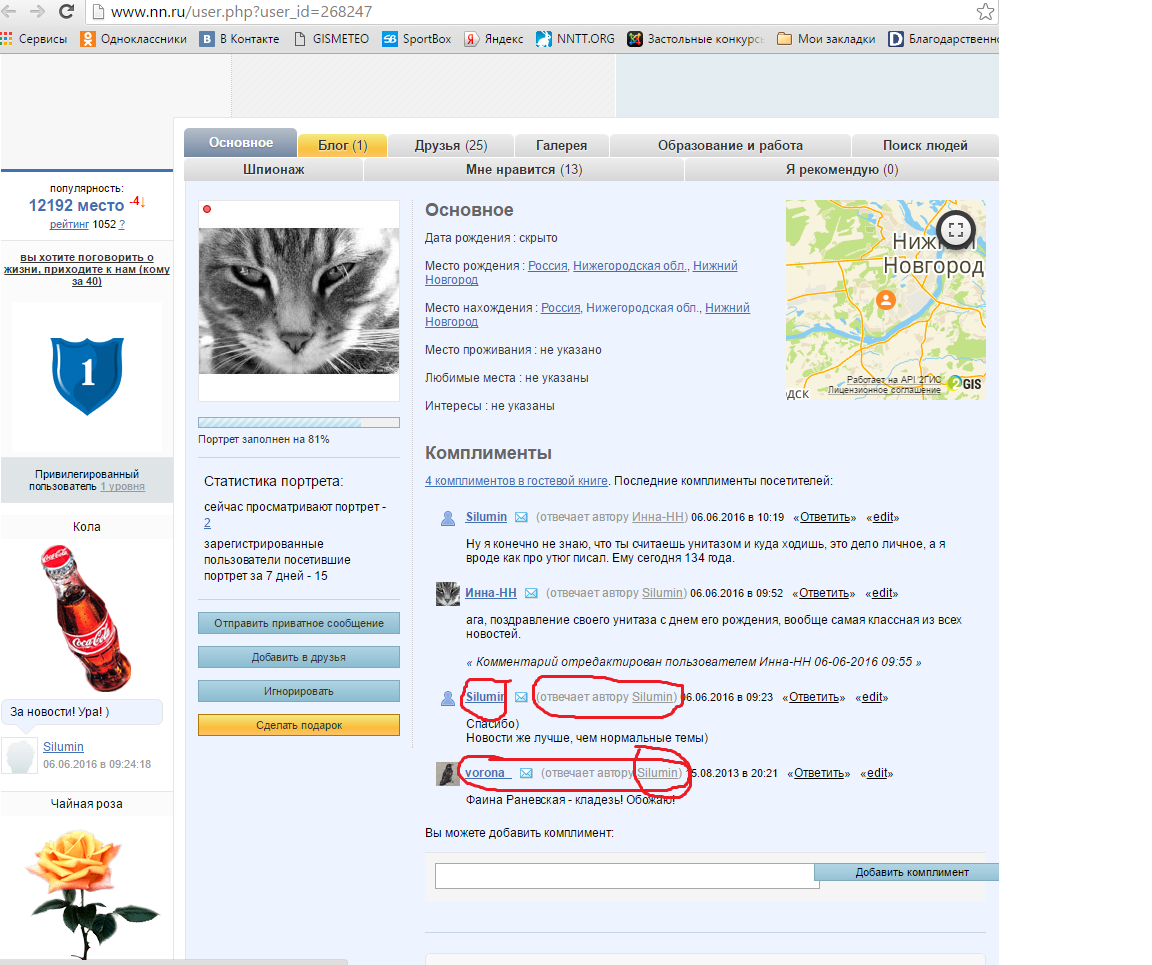This screenshot has width=1152, height=965.
Task: Open the Нижегородская обл. birthplace link
Action: coord(630,266)
